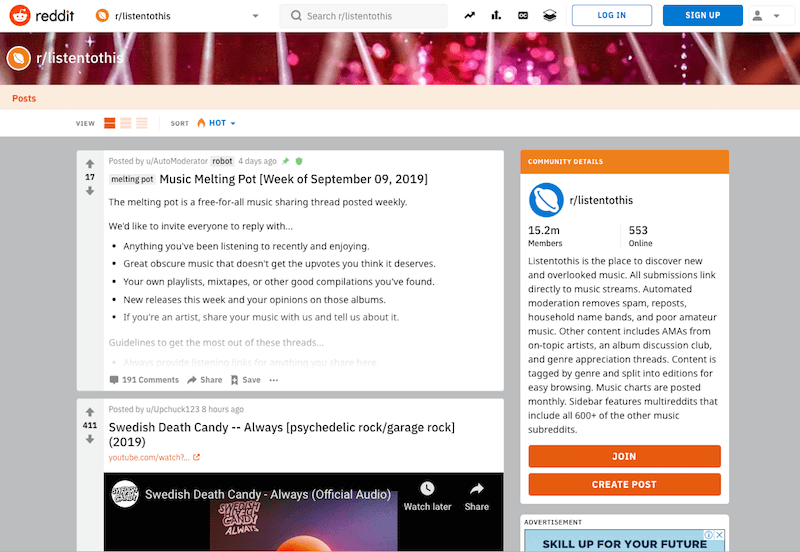Click the 553 Online count
800x552 pixels.
[640, 236]
